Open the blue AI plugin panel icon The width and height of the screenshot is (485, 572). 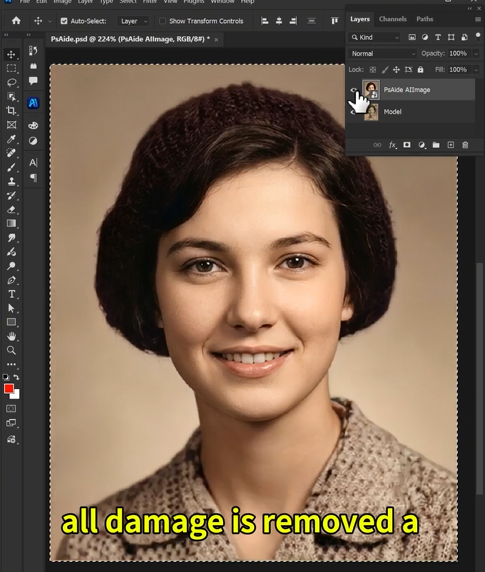(33, 103)
